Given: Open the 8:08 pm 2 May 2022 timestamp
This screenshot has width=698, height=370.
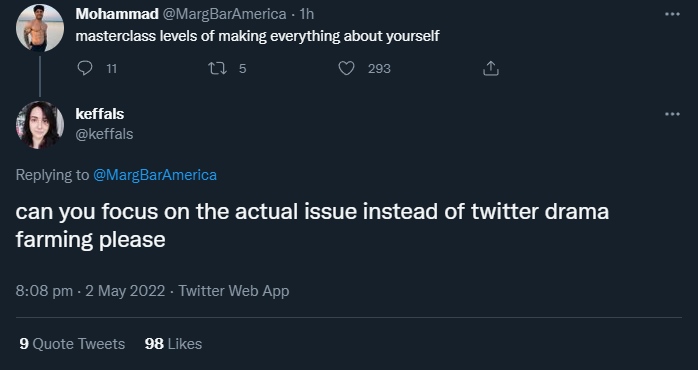Looking at the screenshot, I should click(90, 291).
